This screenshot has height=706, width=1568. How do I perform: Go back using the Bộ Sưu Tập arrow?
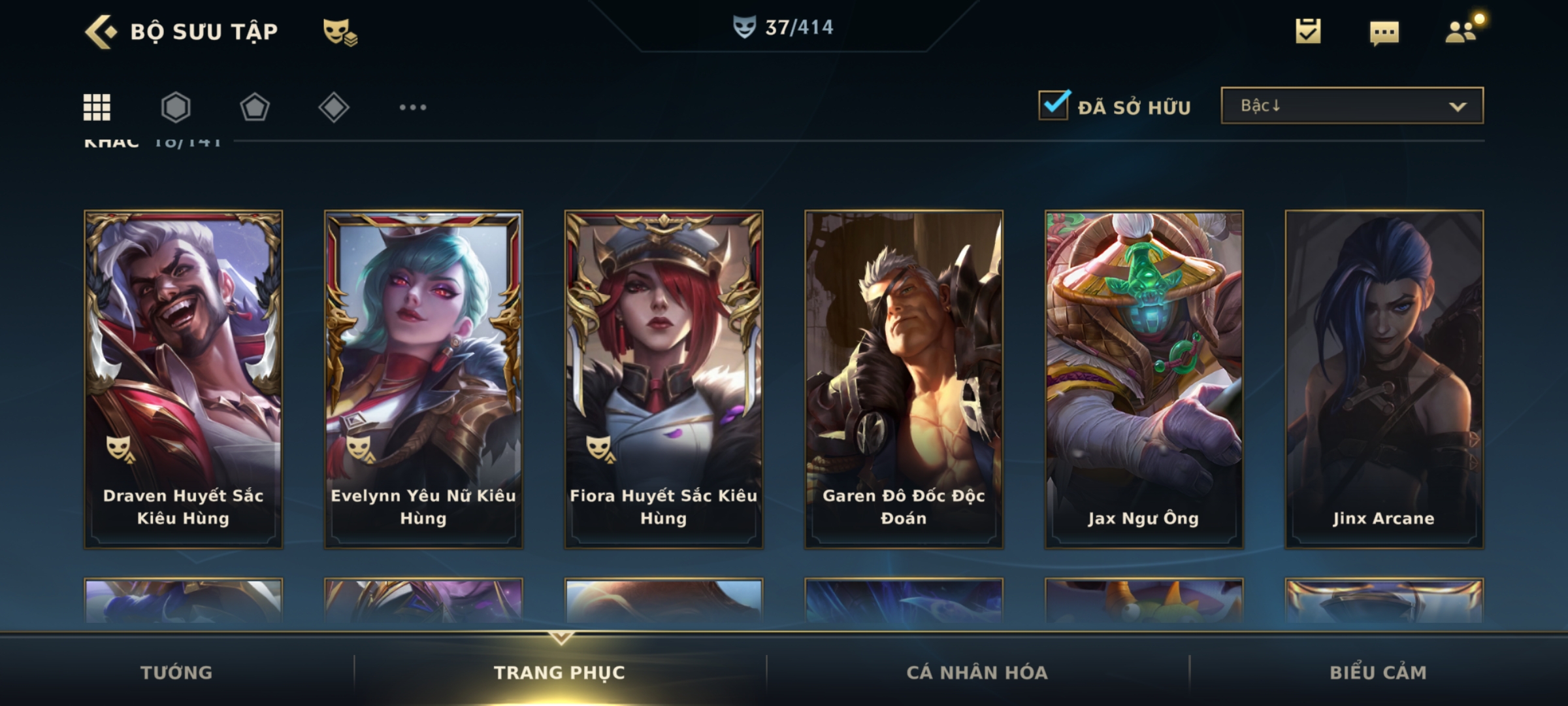point(101,31)
